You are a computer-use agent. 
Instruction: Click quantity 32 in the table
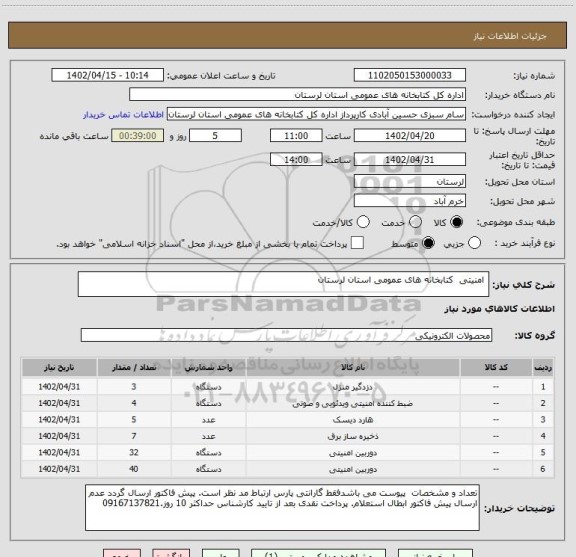(134, 453)
